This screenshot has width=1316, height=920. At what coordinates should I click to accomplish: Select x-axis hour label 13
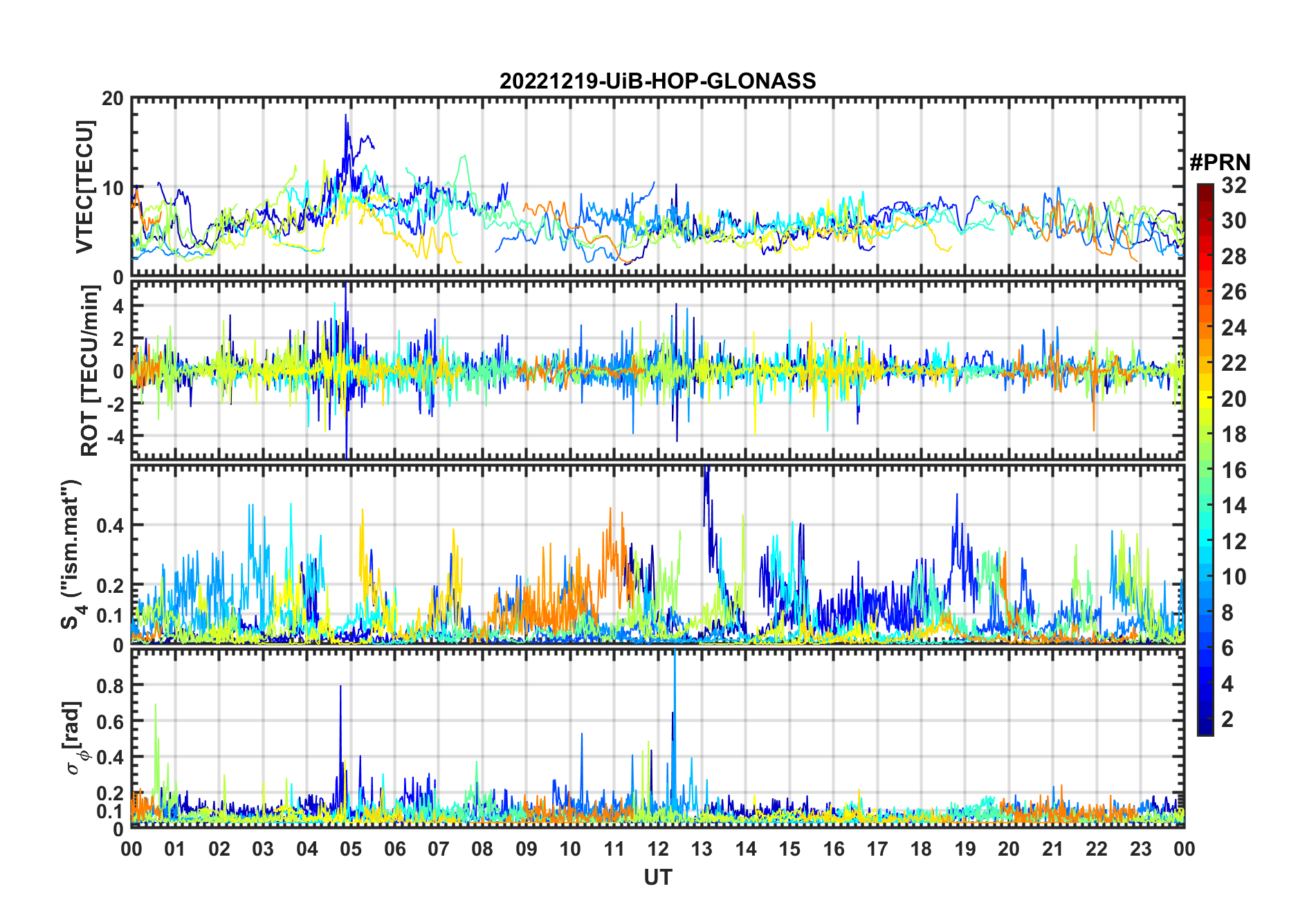coord(702,849)
